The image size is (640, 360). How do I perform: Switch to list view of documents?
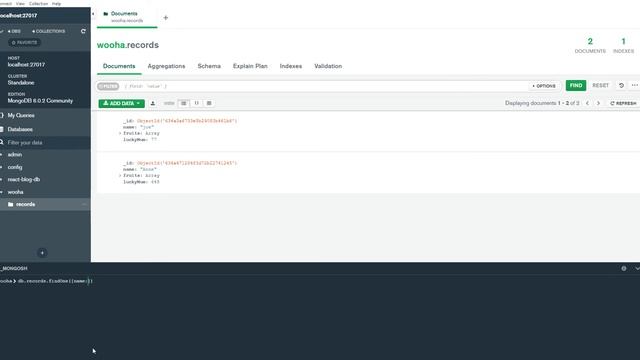(x=184, y=103)
